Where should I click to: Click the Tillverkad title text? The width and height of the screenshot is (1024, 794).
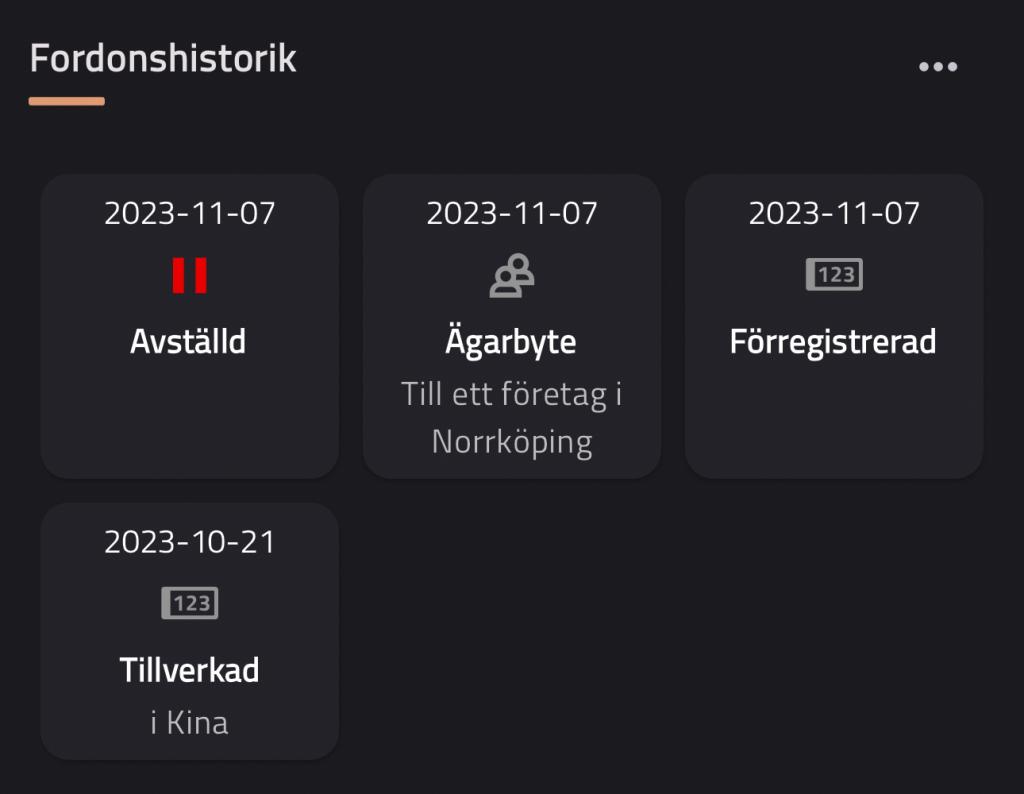(x=189, y=670)
